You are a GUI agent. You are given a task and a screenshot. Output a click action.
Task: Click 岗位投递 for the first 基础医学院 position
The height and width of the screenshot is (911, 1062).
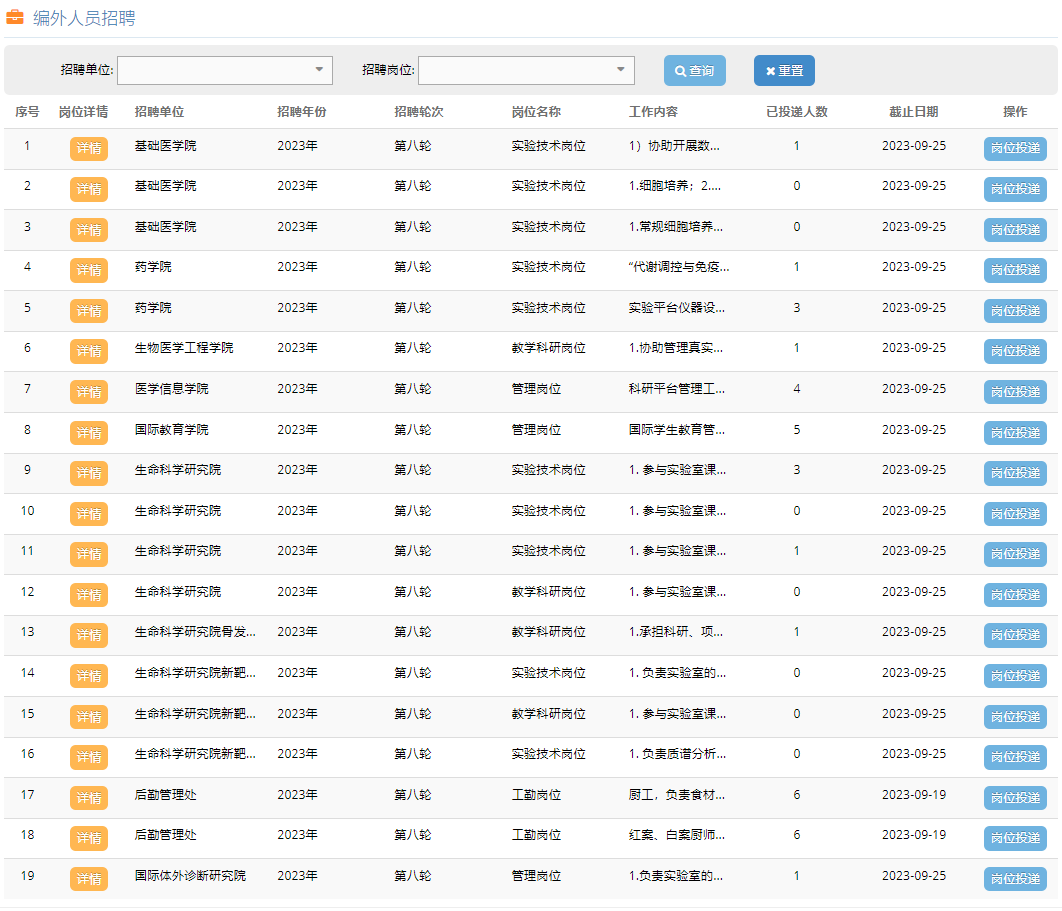(x=1015, y=148)
